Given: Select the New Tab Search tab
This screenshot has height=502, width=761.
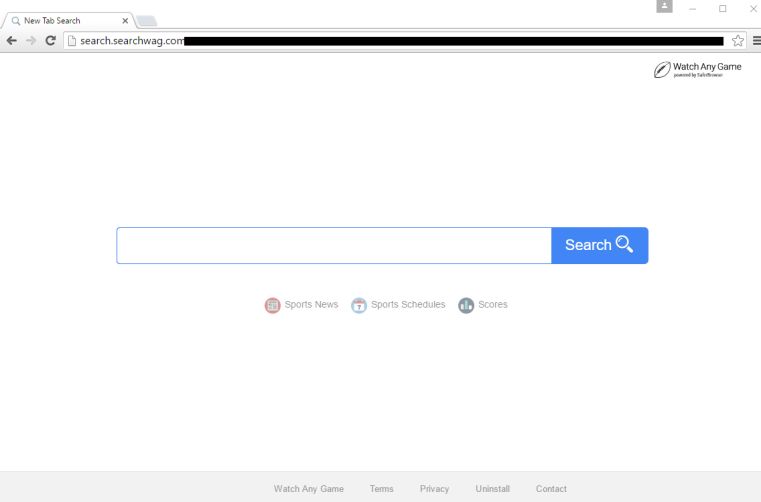Looking at the screenshot, I should point(67,21).
